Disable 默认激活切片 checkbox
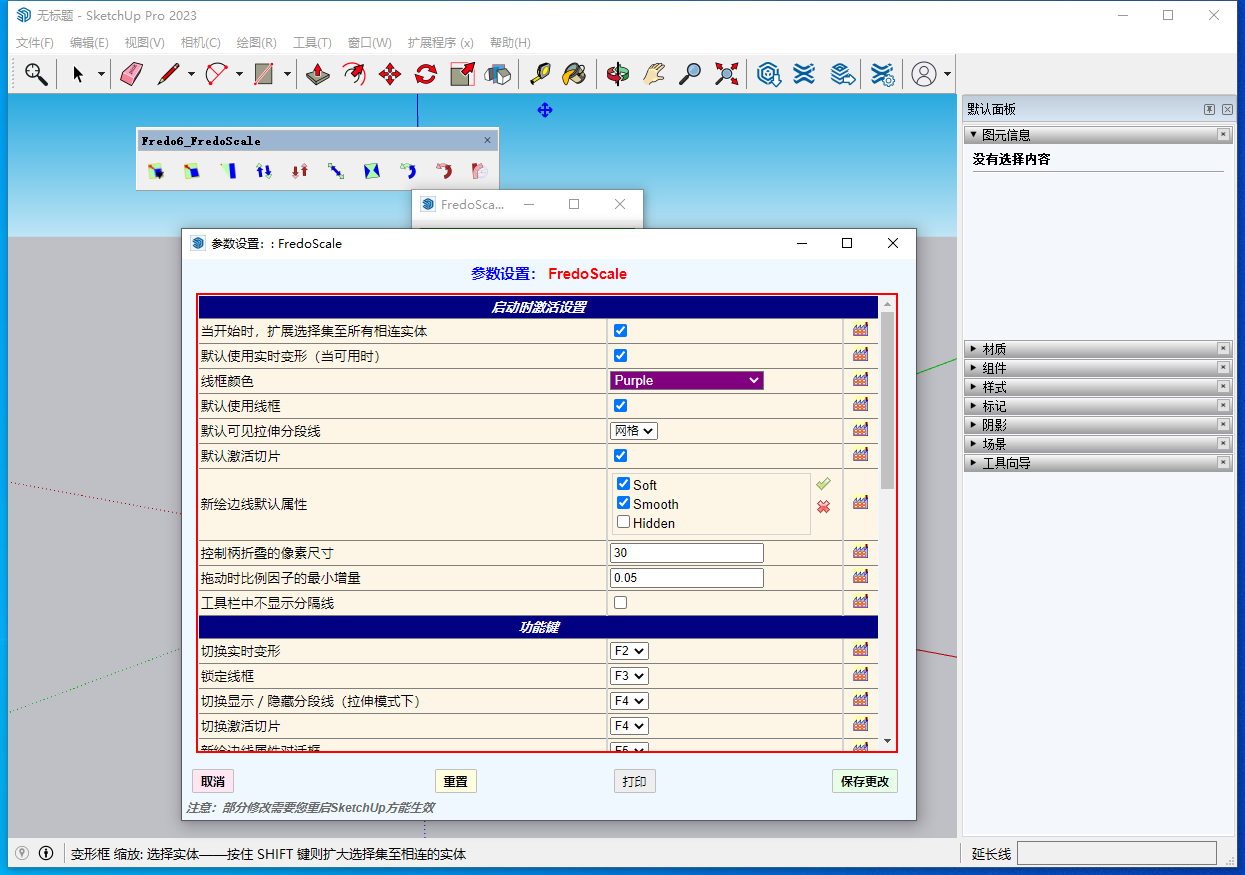 pyautogui.click(x=620, y=455)
